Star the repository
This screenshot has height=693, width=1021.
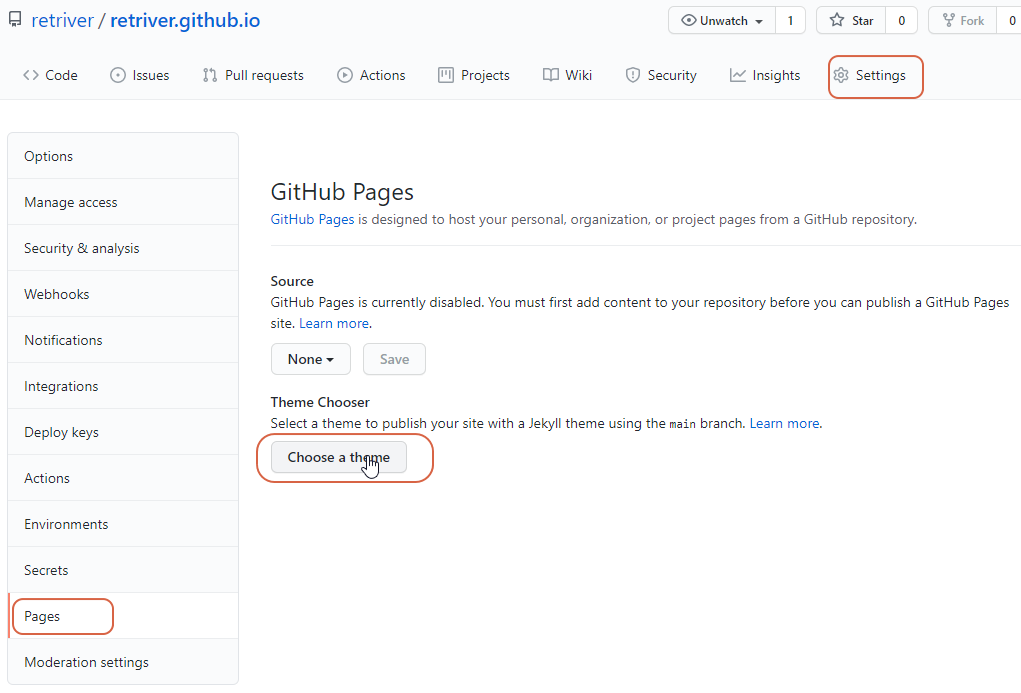[851, 21]
